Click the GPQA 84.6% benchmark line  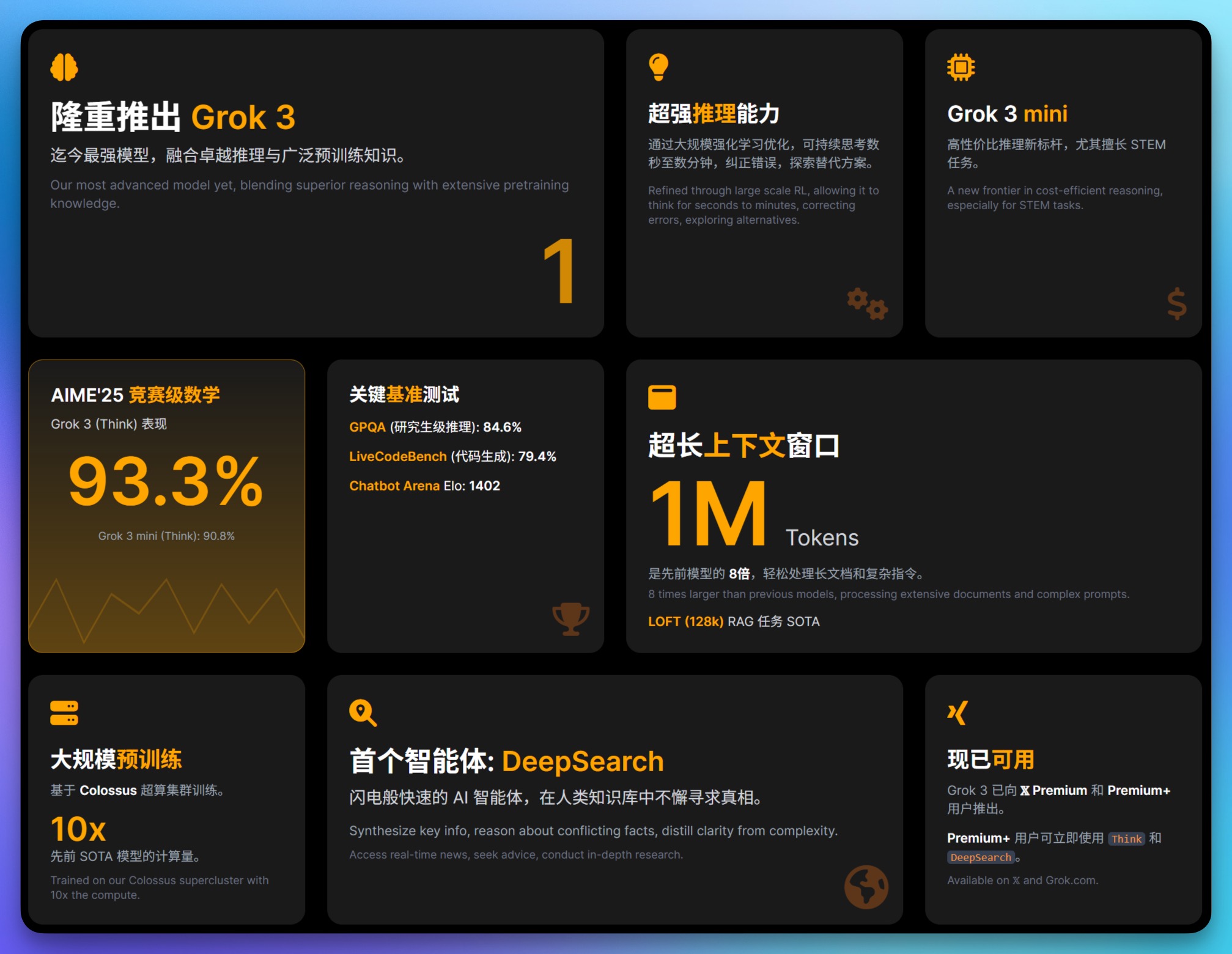(x=435, y=427)
